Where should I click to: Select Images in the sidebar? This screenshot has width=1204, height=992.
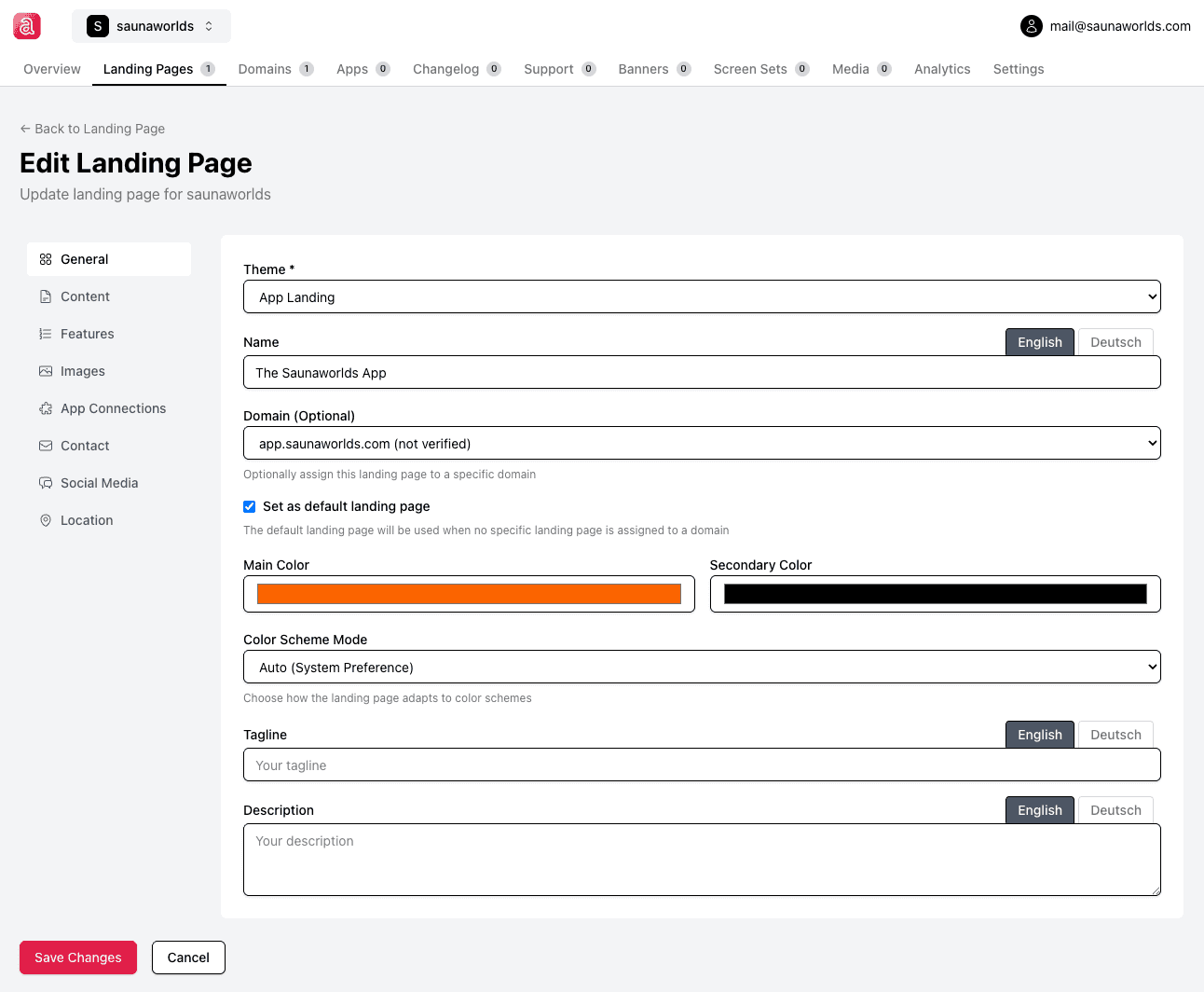click(109, 371)
